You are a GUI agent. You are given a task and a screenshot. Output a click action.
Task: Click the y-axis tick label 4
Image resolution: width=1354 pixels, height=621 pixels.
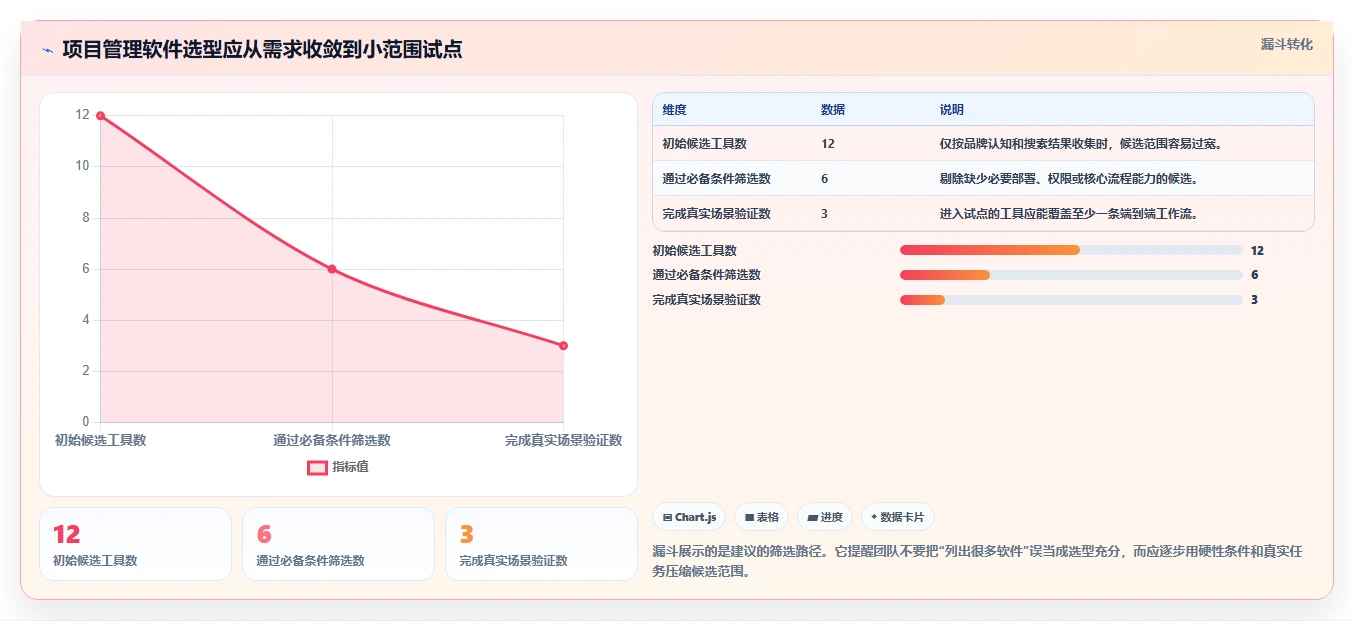85,320
